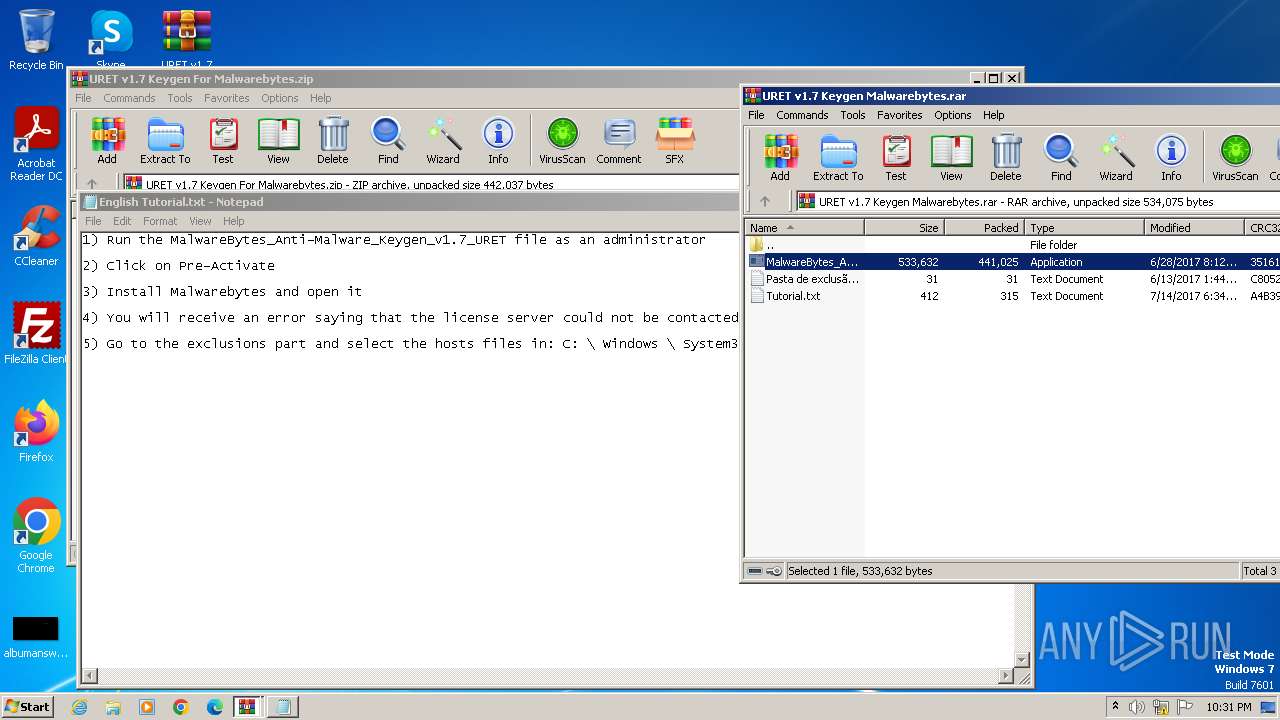
Task: Click Notepad vertical scrollbar down arrow
Action: coord(1021,659)
